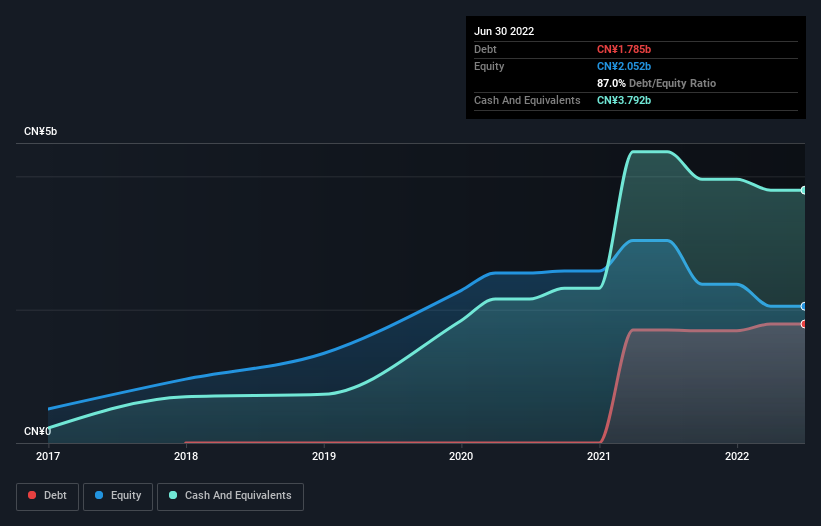Select the 2019 x-axis label

[324, 456]
